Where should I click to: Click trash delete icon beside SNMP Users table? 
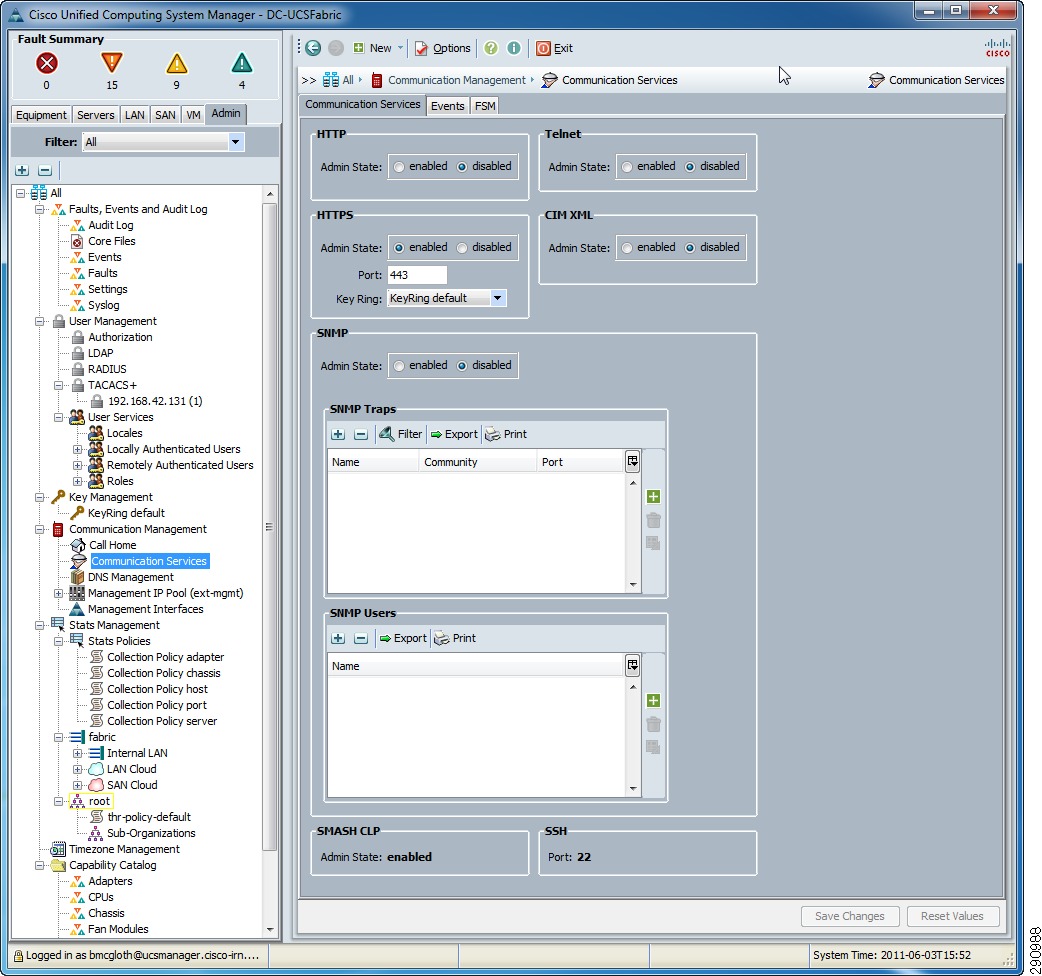pos(653,724)
